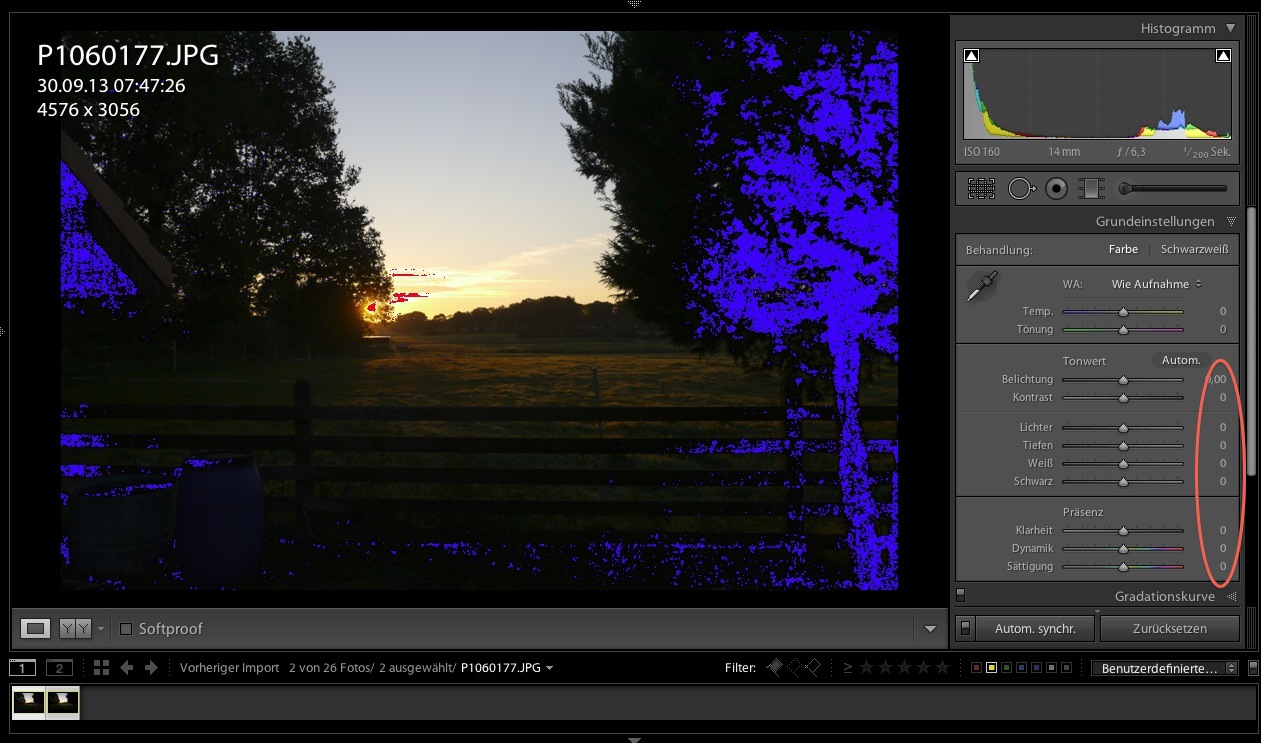The image size is (1261, 743).
Task: Open the Benutzerdefinierte filter dropdown
Action: tap(1164, 668)
